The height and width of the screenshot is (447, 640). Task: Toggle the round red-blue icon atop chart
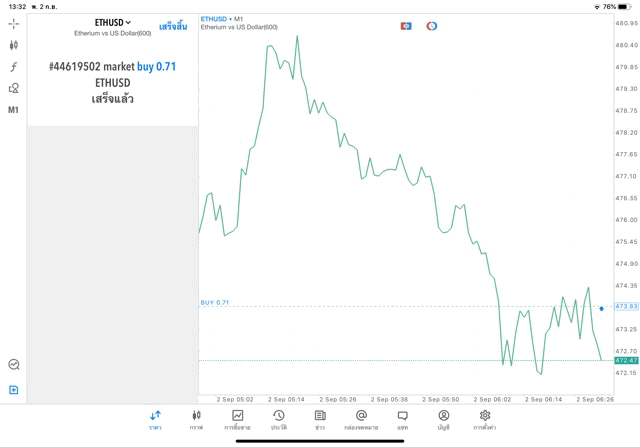tap(432, 26)
